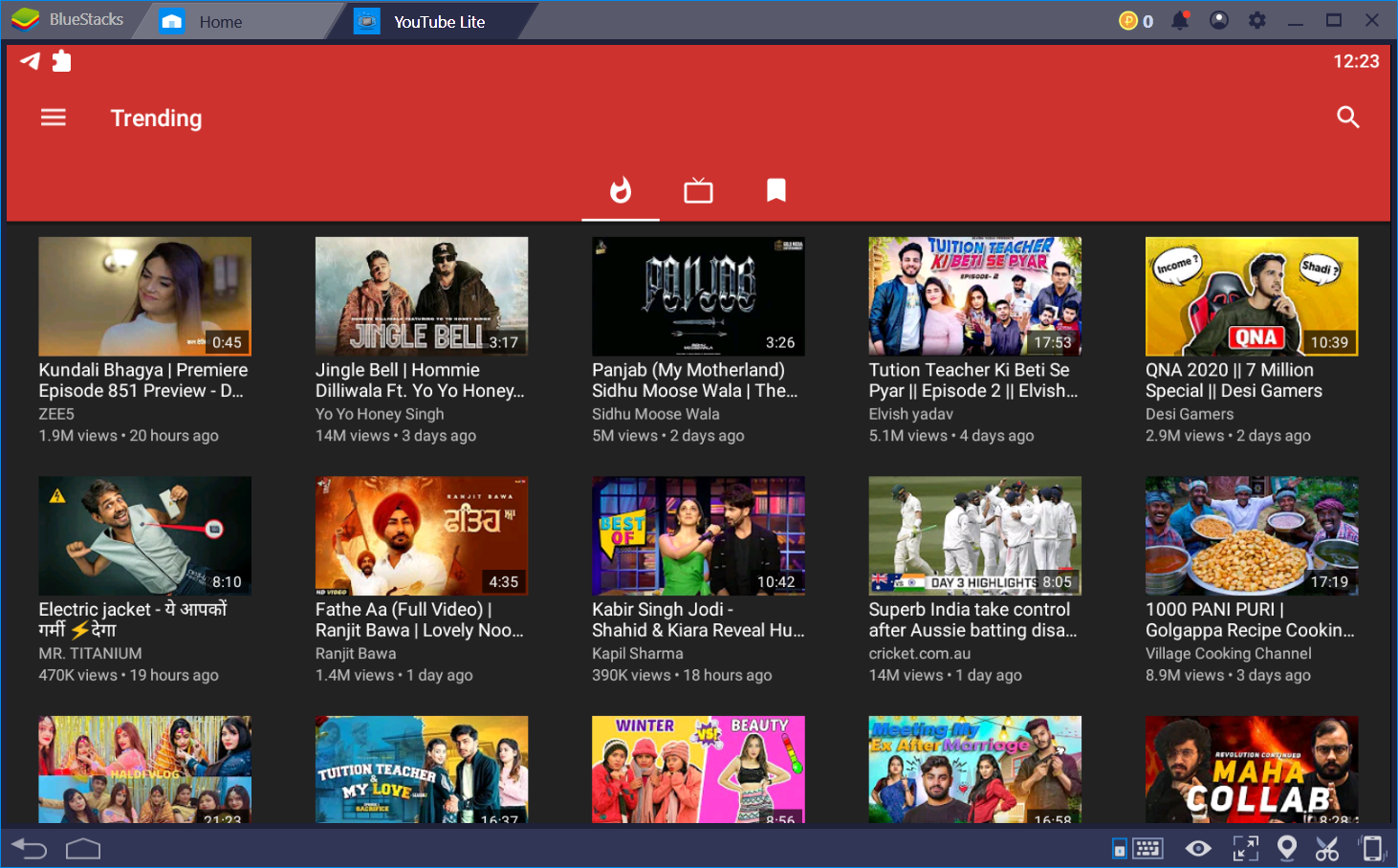Open the BlueStacks coin balance
The image size is (1398, 868).
(x=1136, y=21)
